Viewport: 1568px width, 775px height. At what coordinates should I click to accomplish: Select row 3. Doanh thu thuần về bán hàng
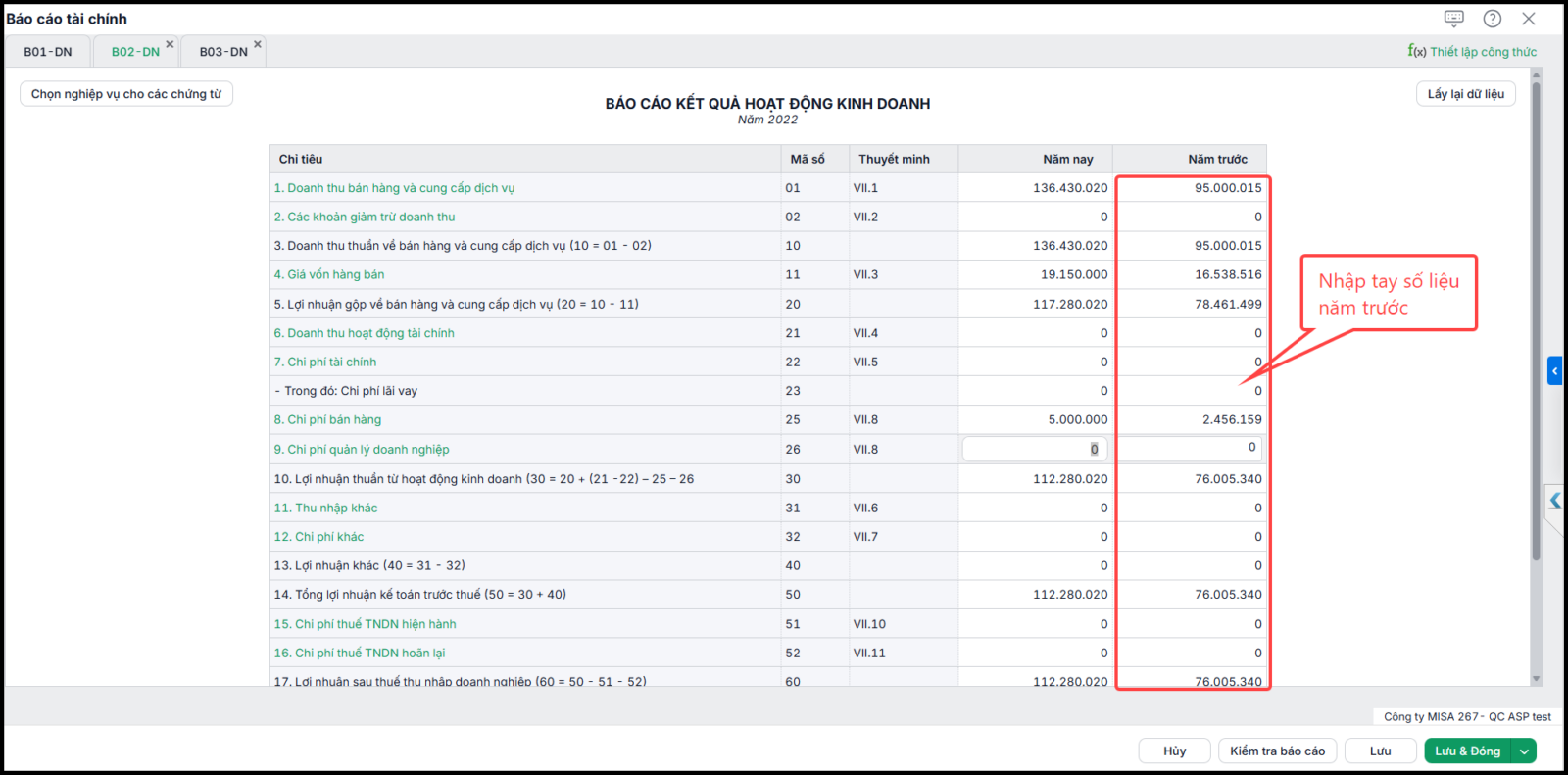tap(768, 246)
